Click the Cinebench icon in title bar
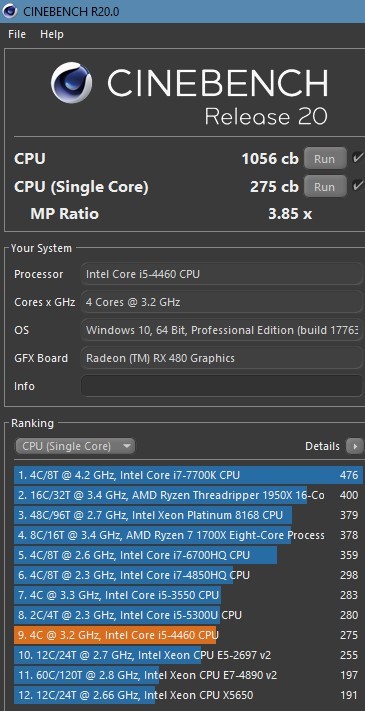Viewport: 365px width, 711px height. tap(10, 11)
